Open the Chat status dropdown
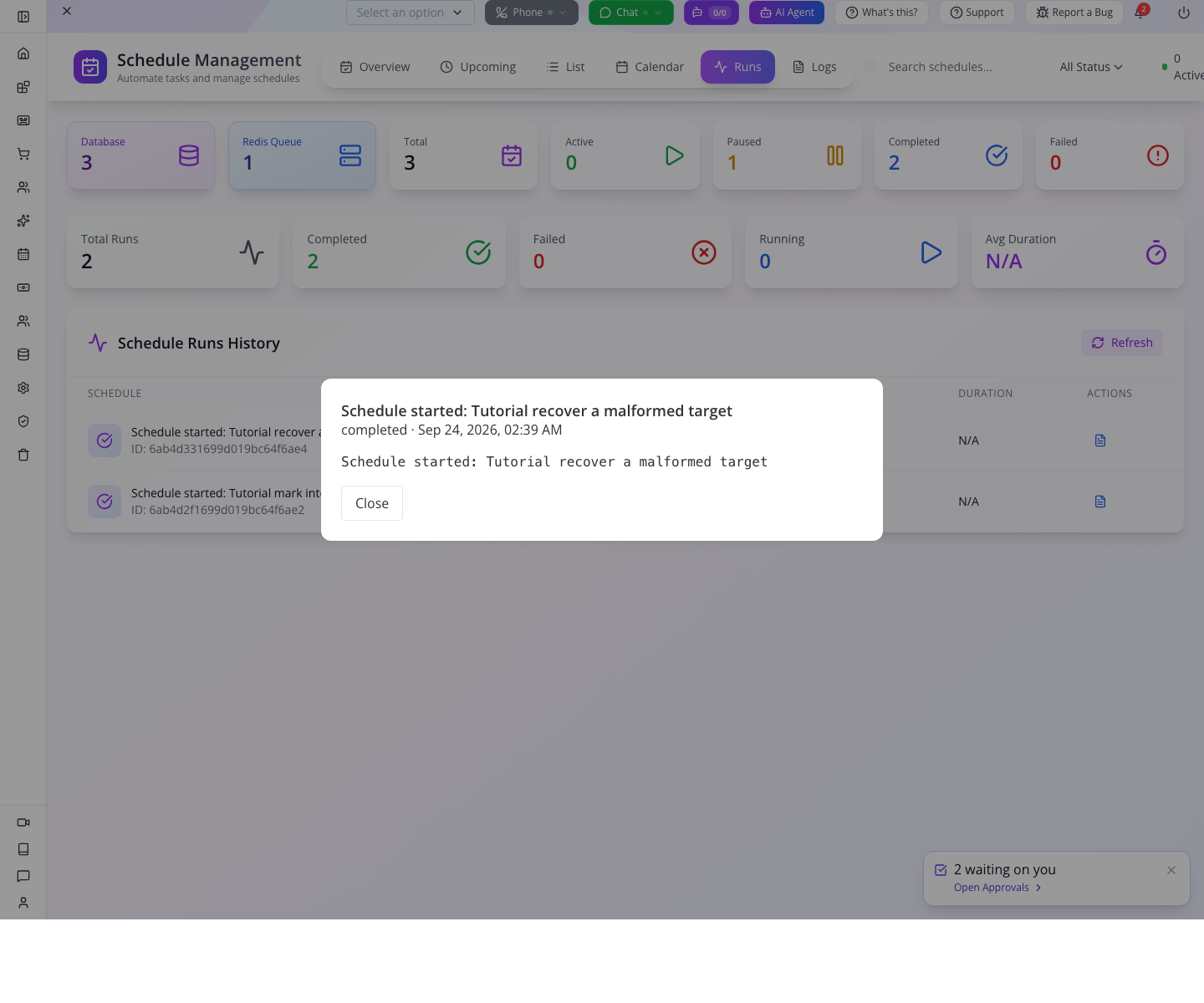The height and width of the screenshot is (1003, 1204). (x=631, y=13)
